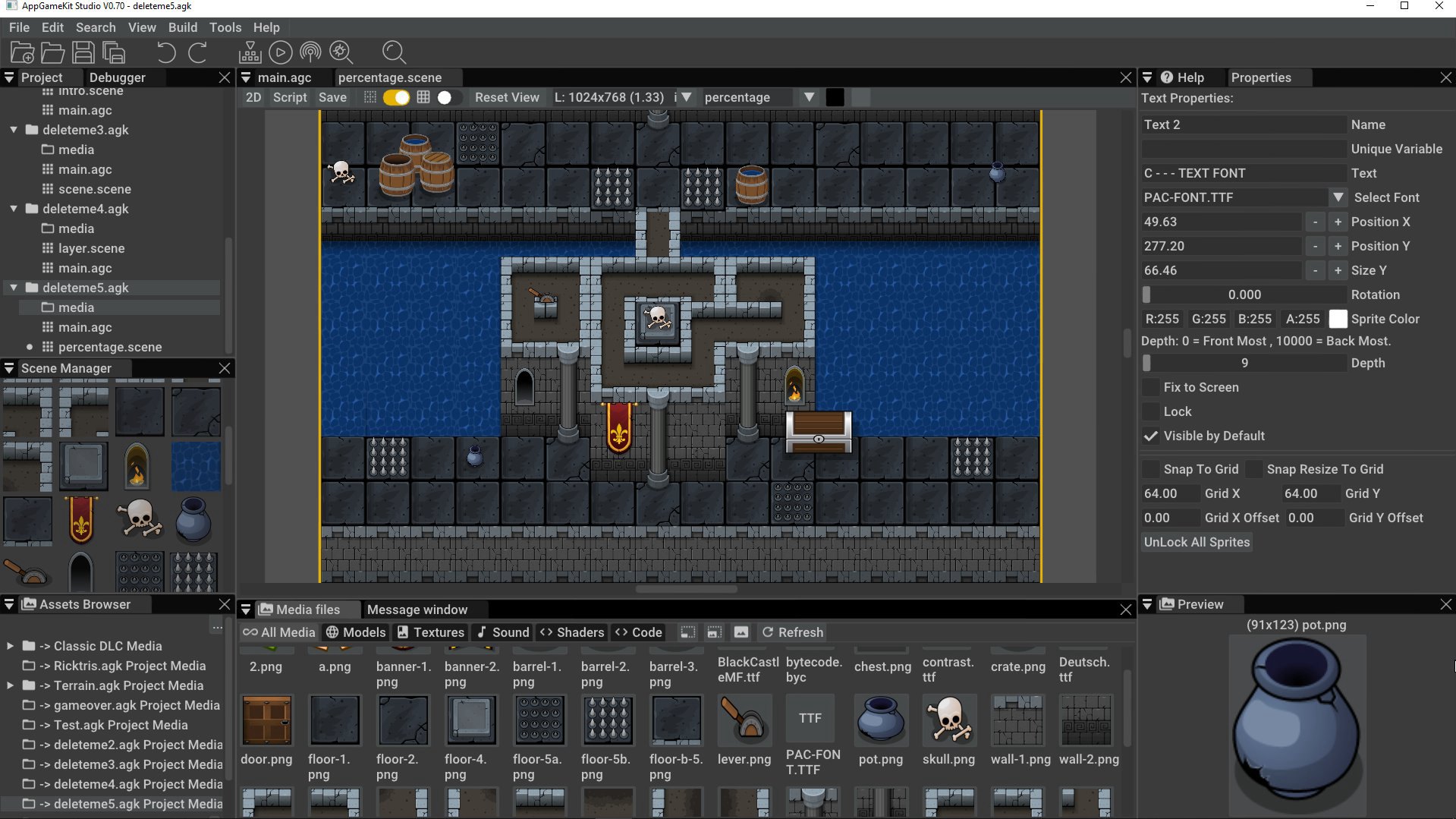Viewport: 1456px width, 819px height.
Task: Open the percentage scene dropdown
Action: (809, 97)
